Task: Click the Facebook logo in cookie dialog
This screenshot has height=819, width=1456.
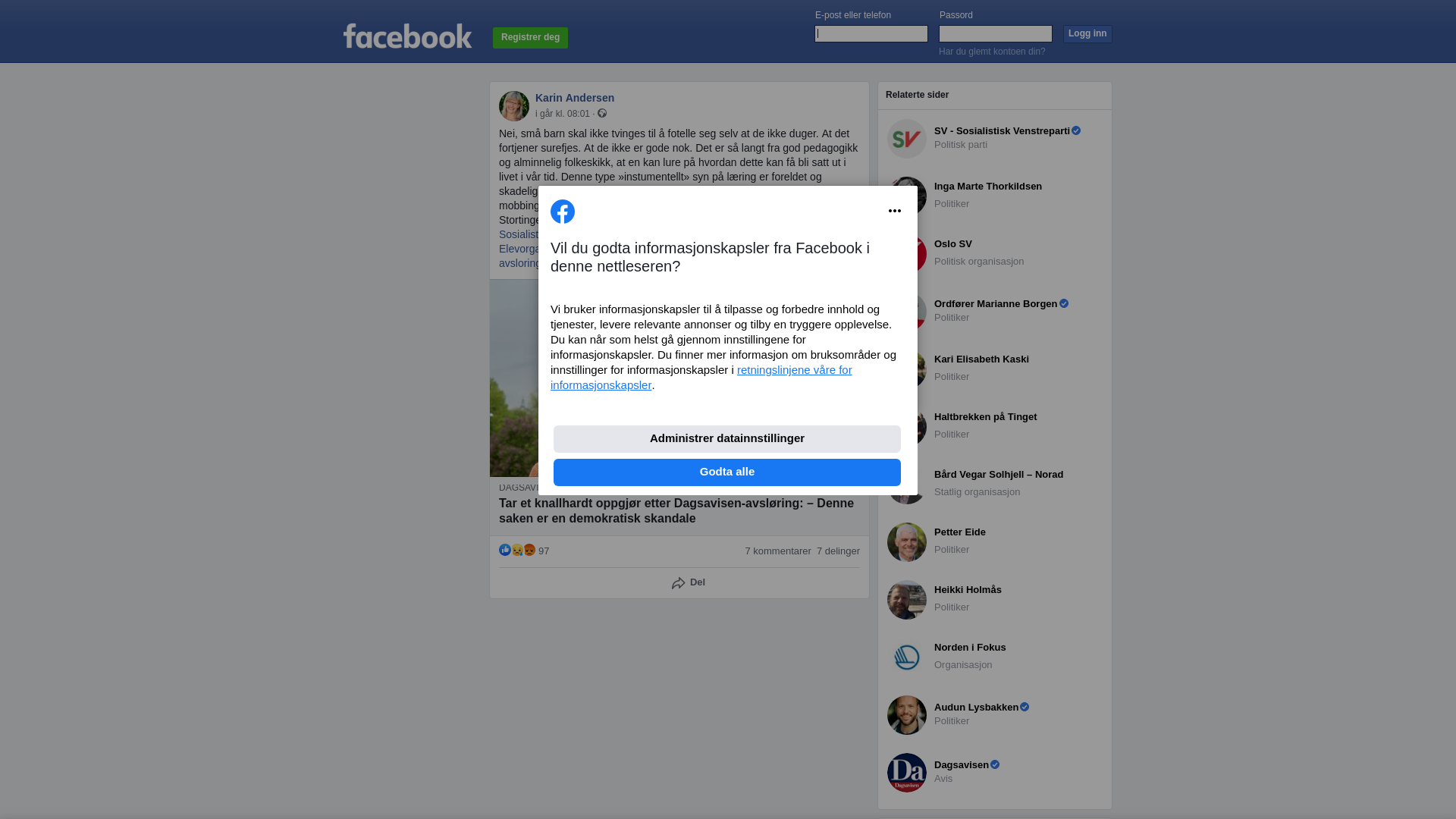Action: coord(563,212)
